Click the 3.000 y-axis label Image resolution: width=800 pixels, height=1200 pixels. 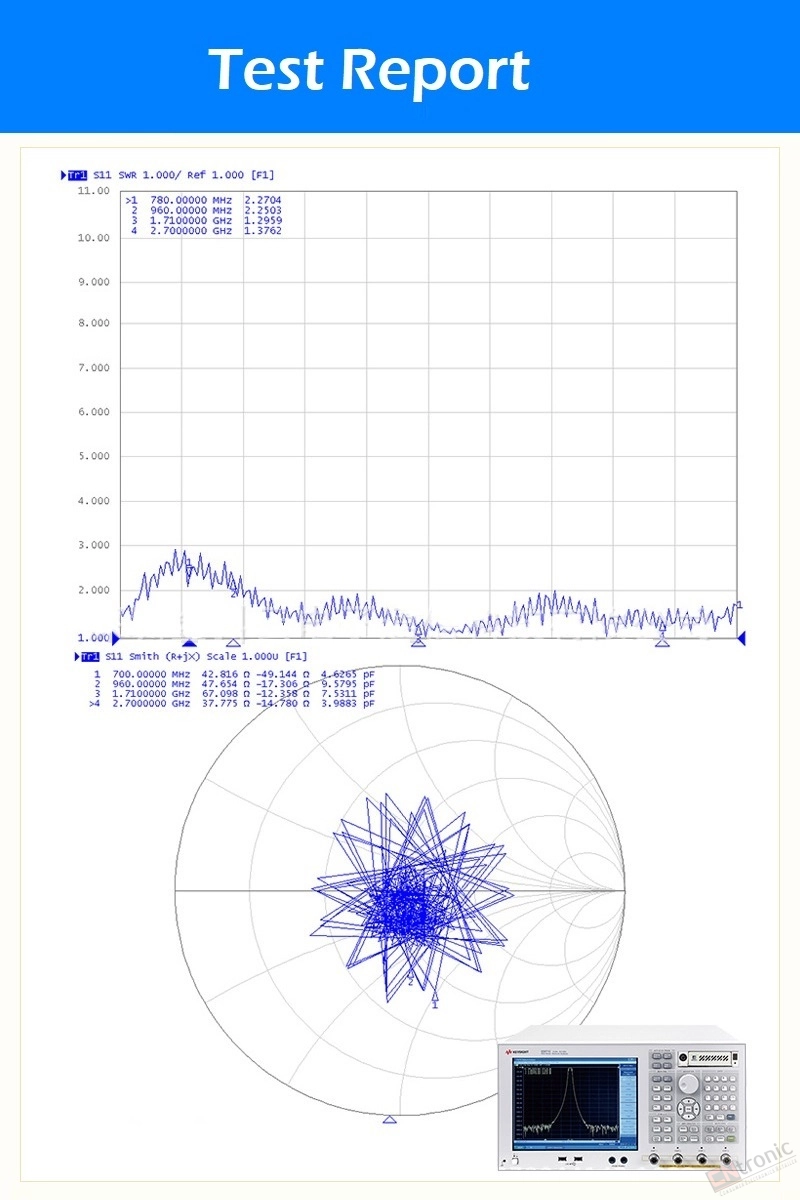tap(94, 546)
